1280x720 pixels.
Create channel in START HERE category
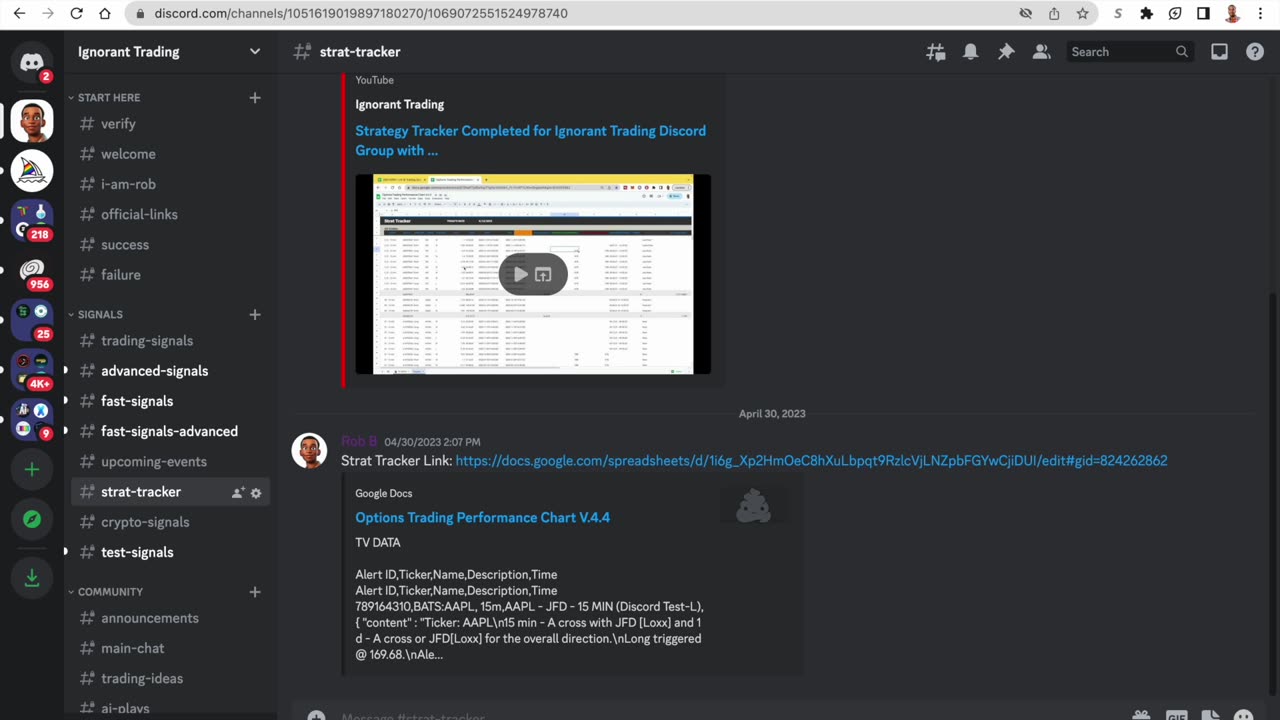click(x=255, y=97)
